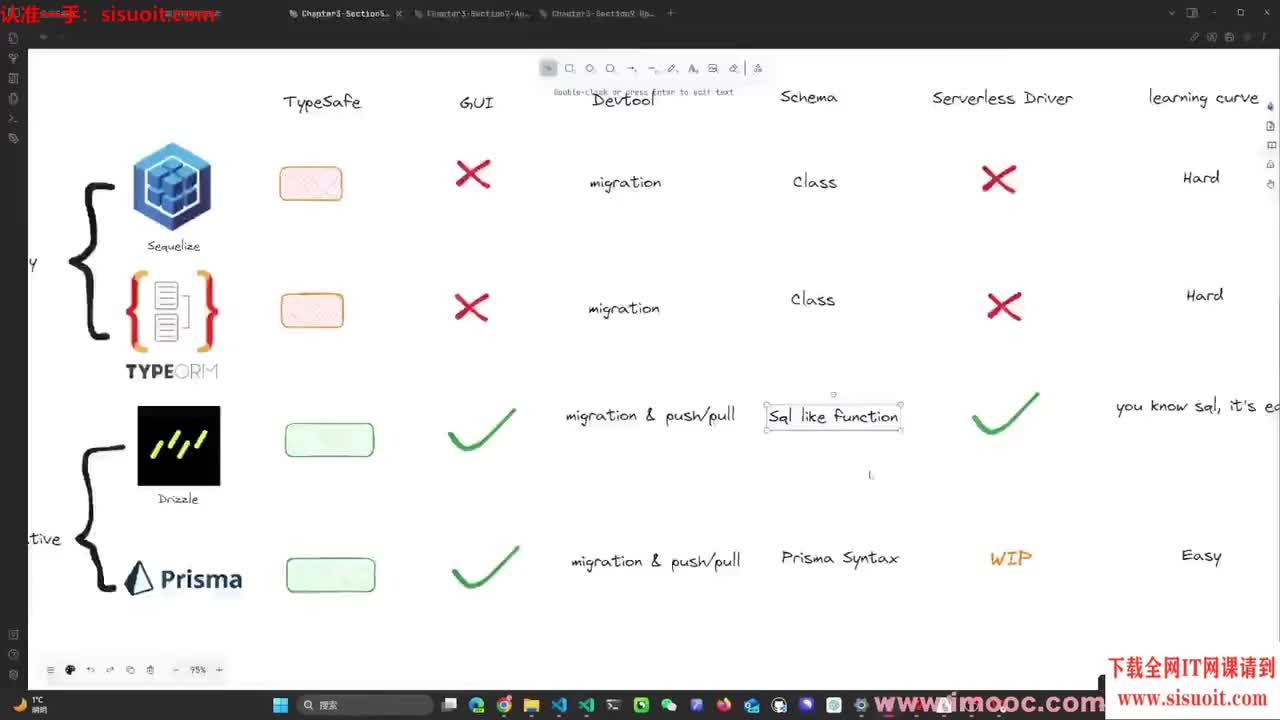Reset zoom from 95%
The height and width of the screenshot is (720, 1280).
[x=198, y=670]
